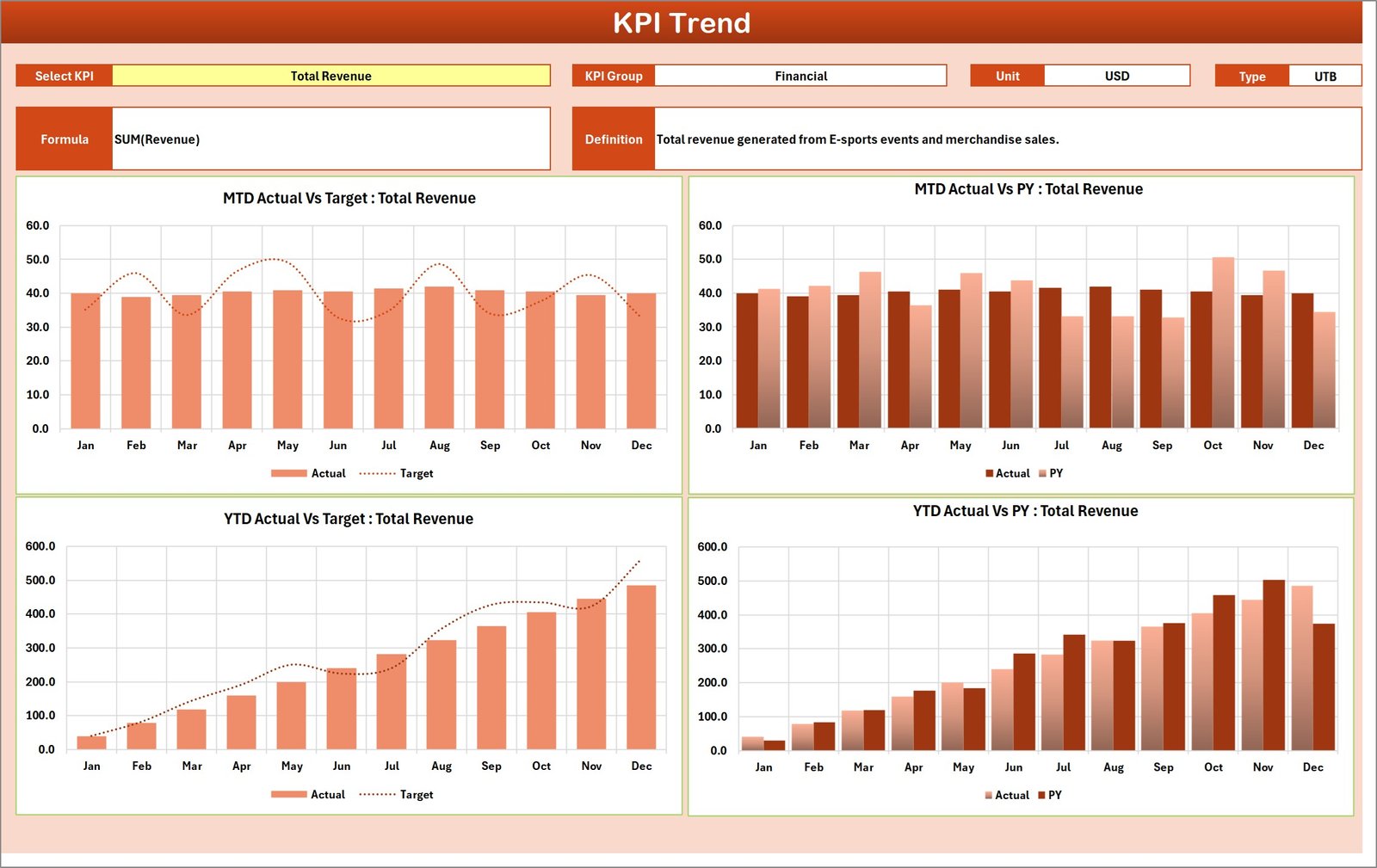
Task: Click the yellow Total Revenue KPI selector
Action: pos(331,76)
